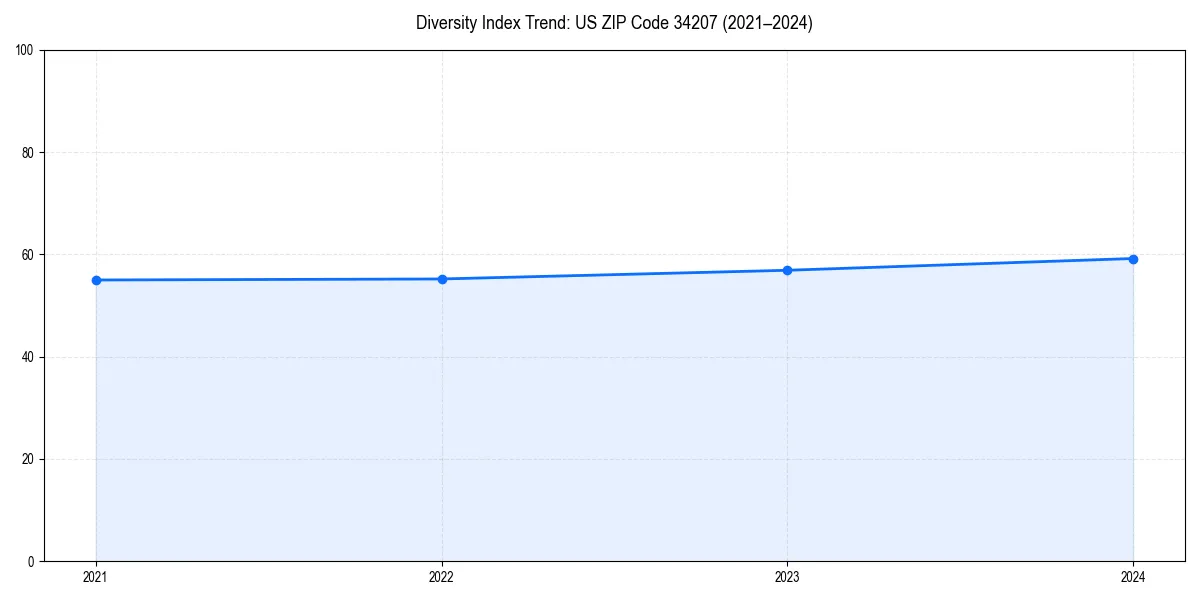
Task: Select the 2022 data point marker
Action: [x=442, y=278]
